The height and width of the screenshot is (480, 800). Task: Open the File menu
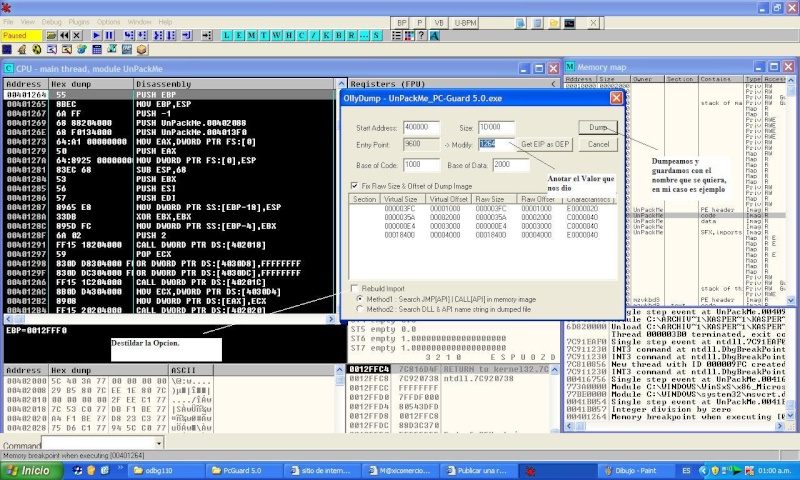click(8, 22)
